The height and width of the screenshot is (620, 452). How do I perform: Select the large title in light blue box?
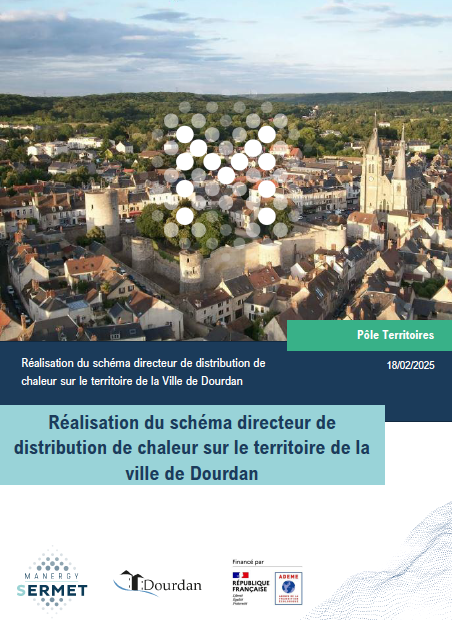point(192,448)
